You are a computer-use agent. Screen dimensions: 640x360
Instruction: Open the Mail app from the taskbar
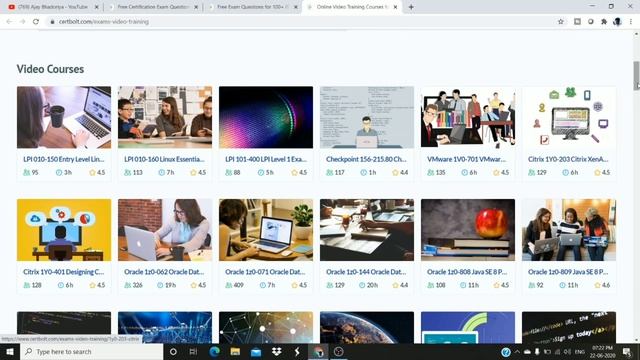256,351
